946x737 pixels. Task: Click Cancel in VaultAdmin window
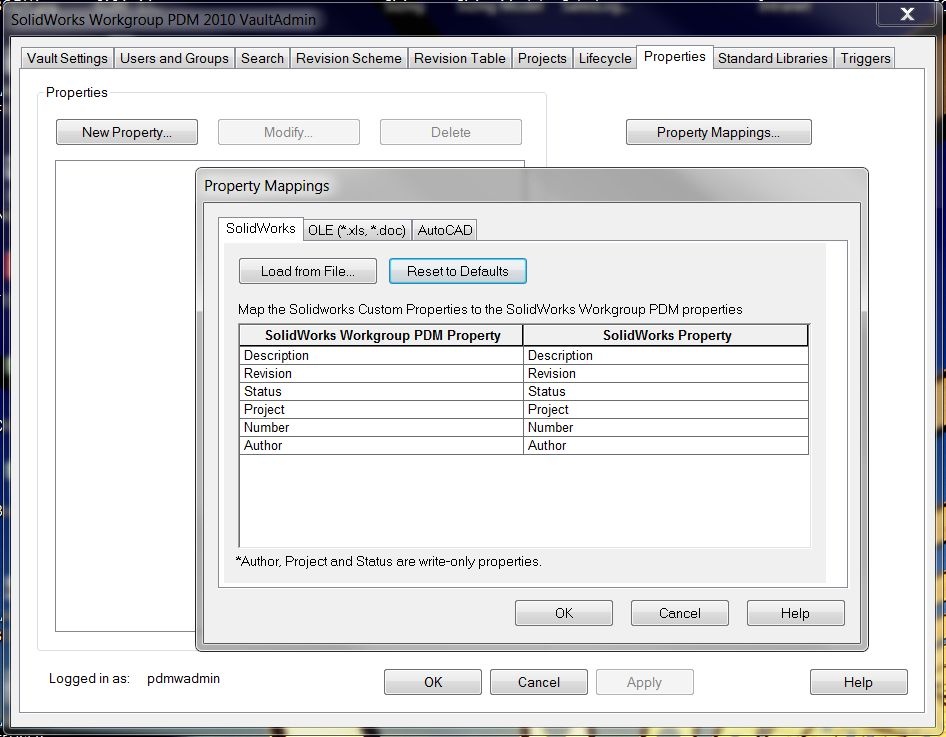(x=539, y=682)
